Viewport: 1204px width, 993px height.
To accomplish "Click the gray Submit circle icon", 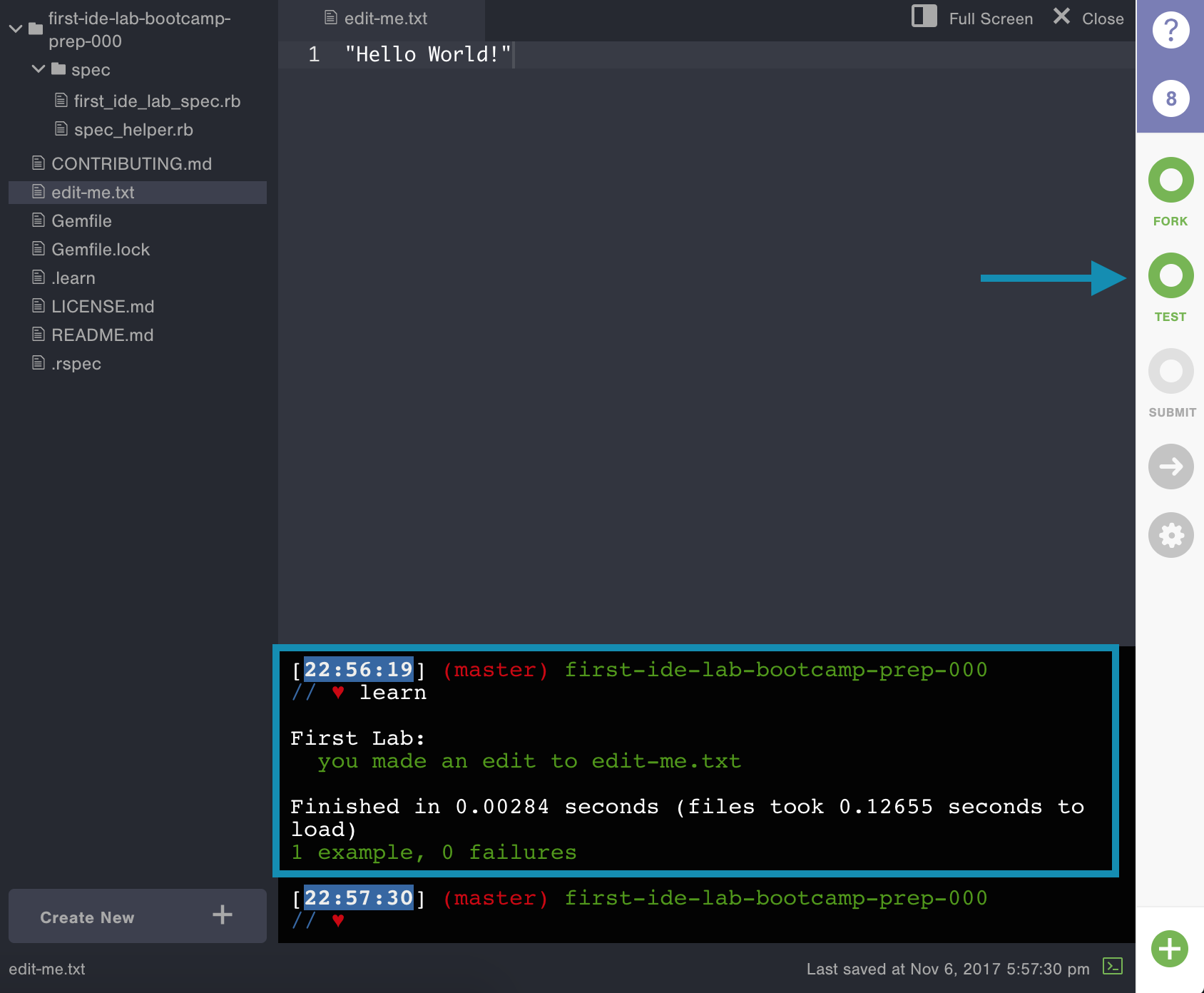I will [1170, 372].
